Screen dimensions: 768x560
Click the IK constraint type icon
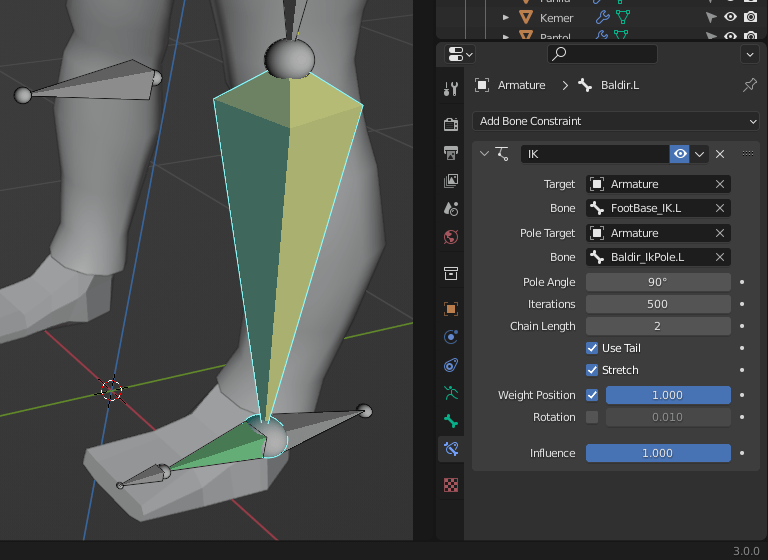click(502, 154)
